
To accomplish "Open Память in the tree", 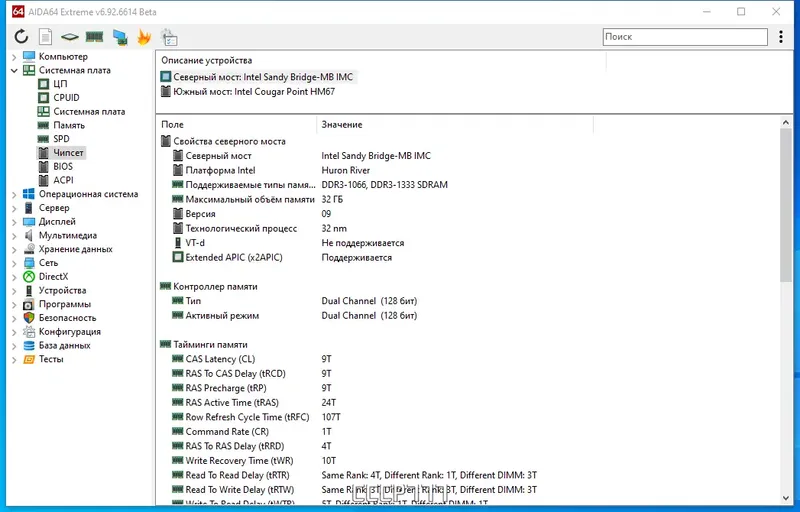I will click(x=69, y=125).
